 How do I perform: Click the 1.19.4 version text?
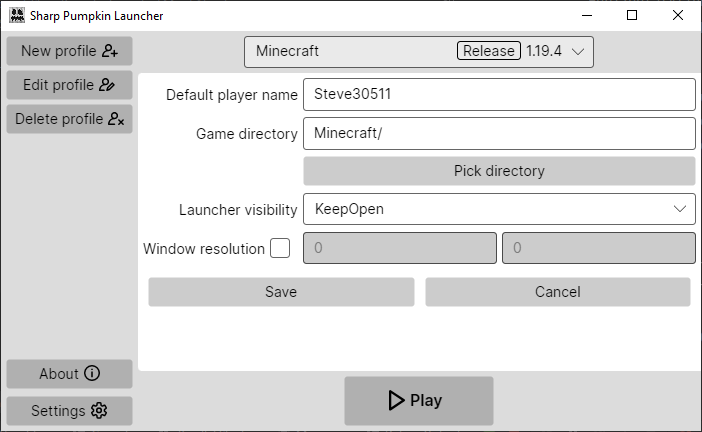(x=544, y=51)
